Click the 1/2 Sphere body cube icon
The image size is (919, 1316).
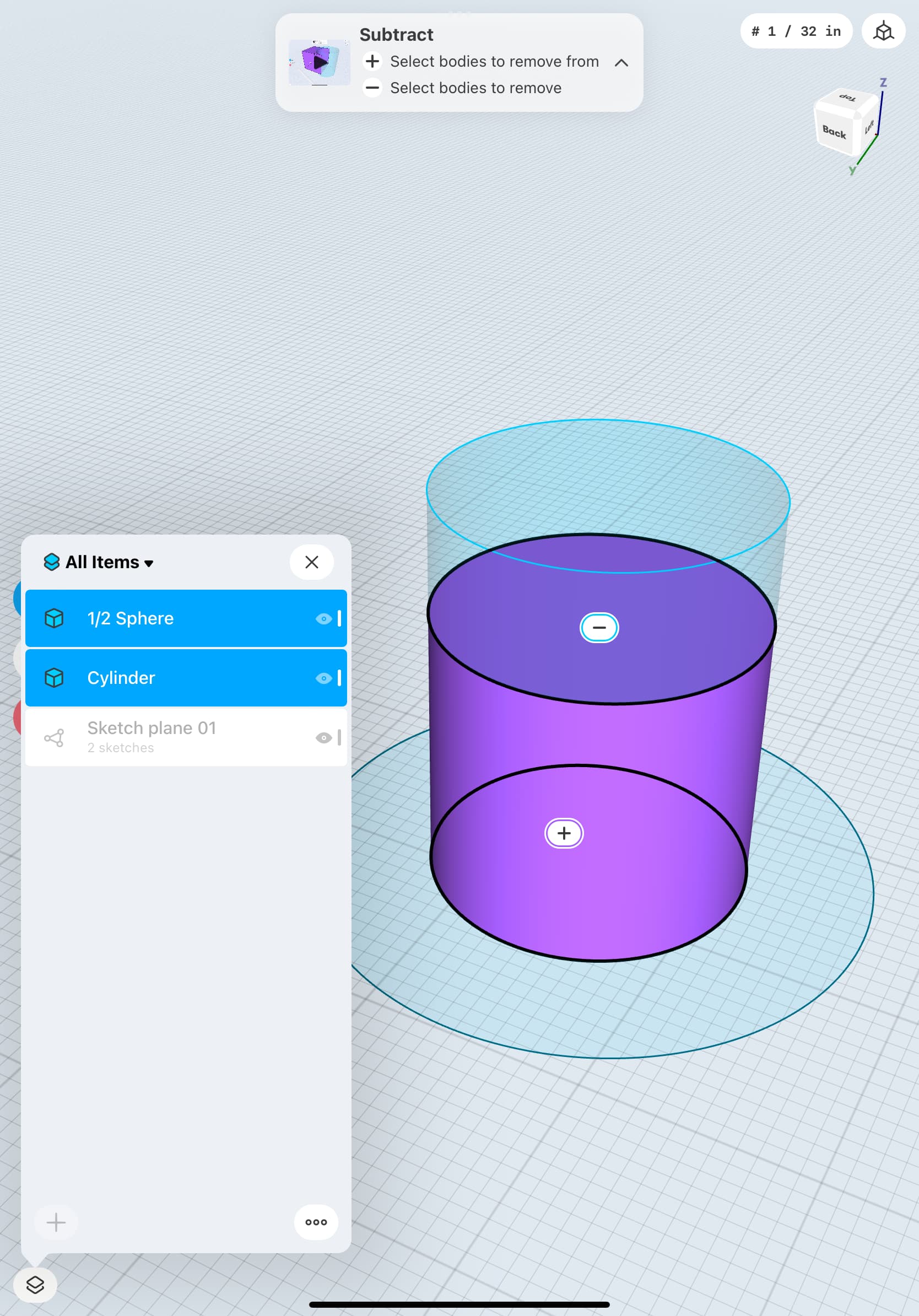click(54, 618)
